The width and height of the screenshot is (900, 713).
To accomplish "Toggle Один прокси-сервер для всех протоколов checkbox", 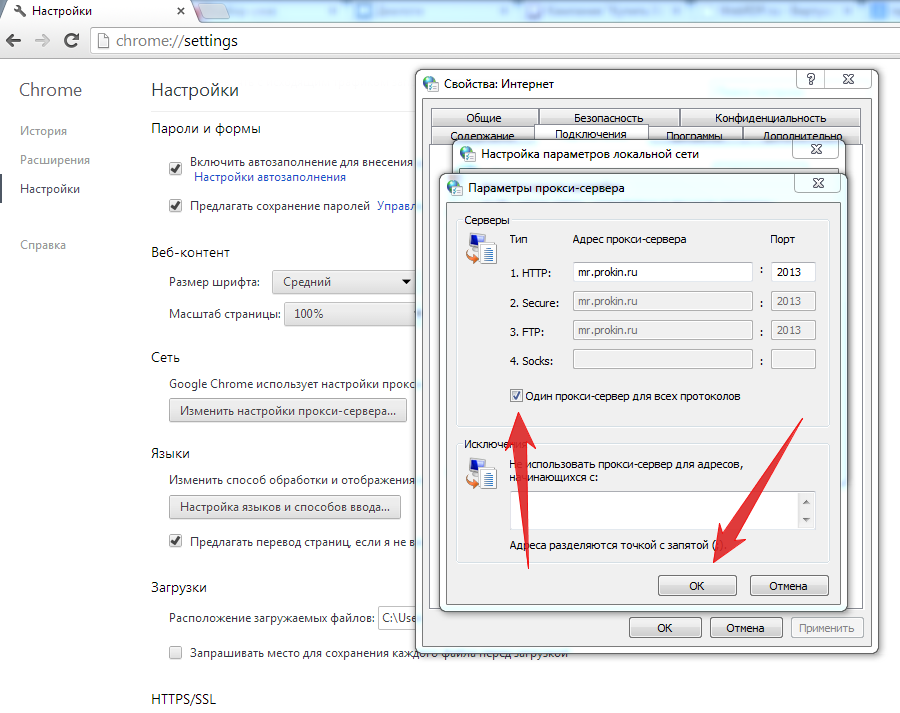I will tap(516, 396).
